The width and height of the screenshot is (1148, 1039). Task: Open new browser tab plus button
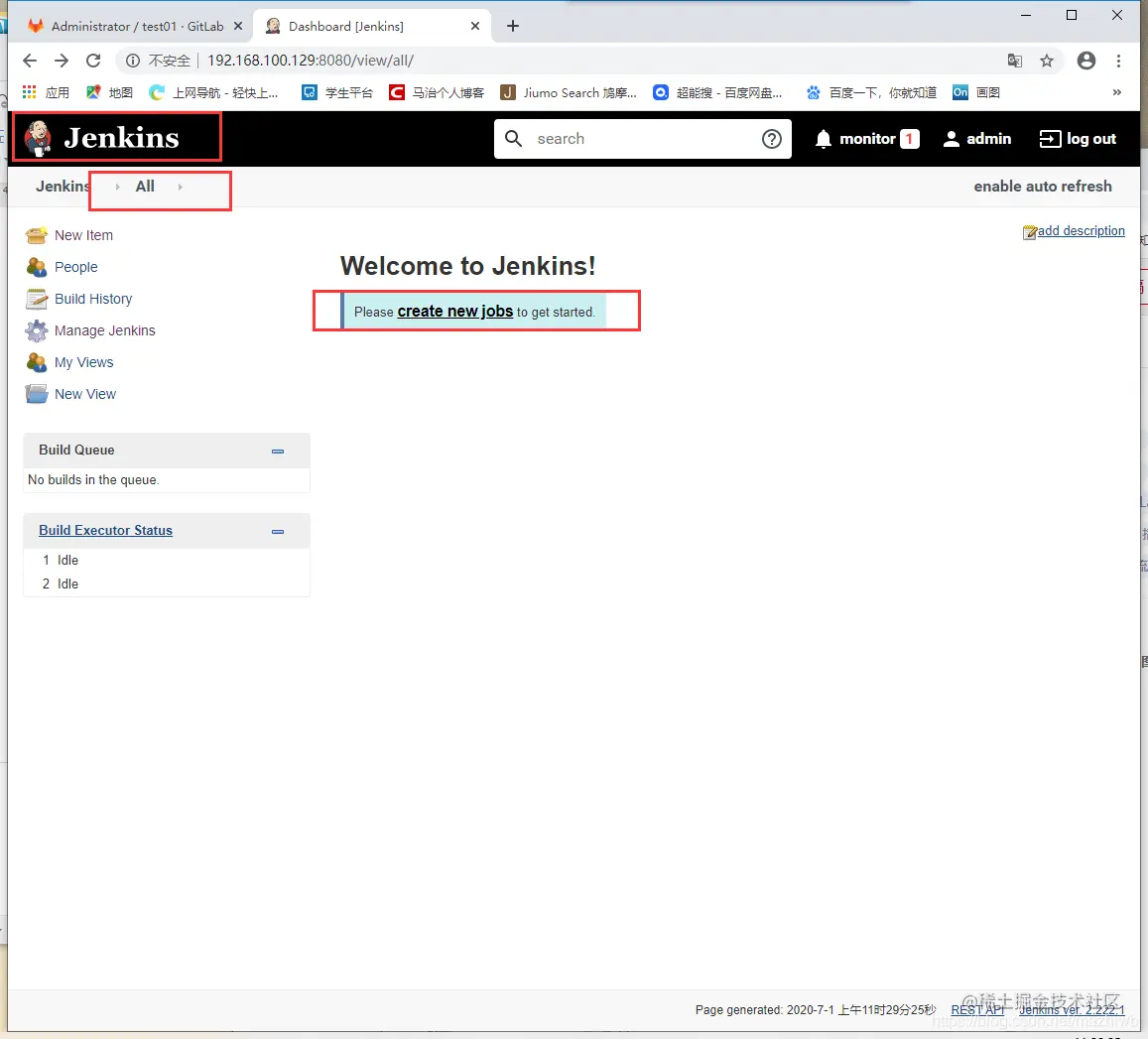pos(513,27)
